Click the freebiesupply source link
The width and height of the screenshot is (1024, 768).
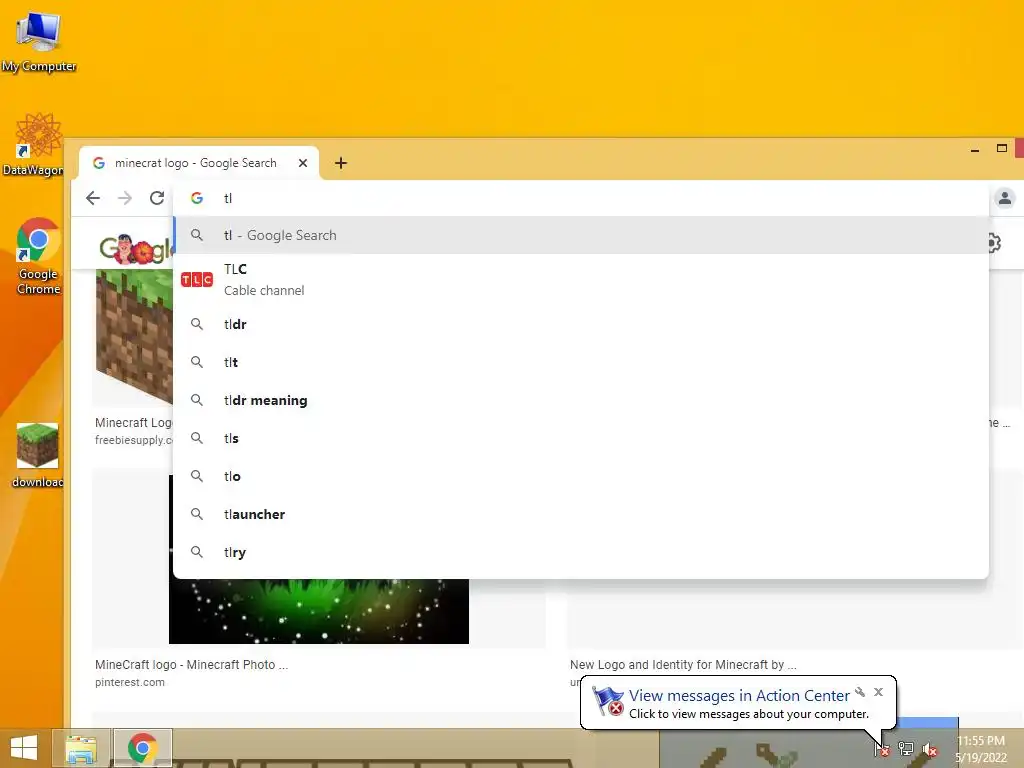[134, 440]
